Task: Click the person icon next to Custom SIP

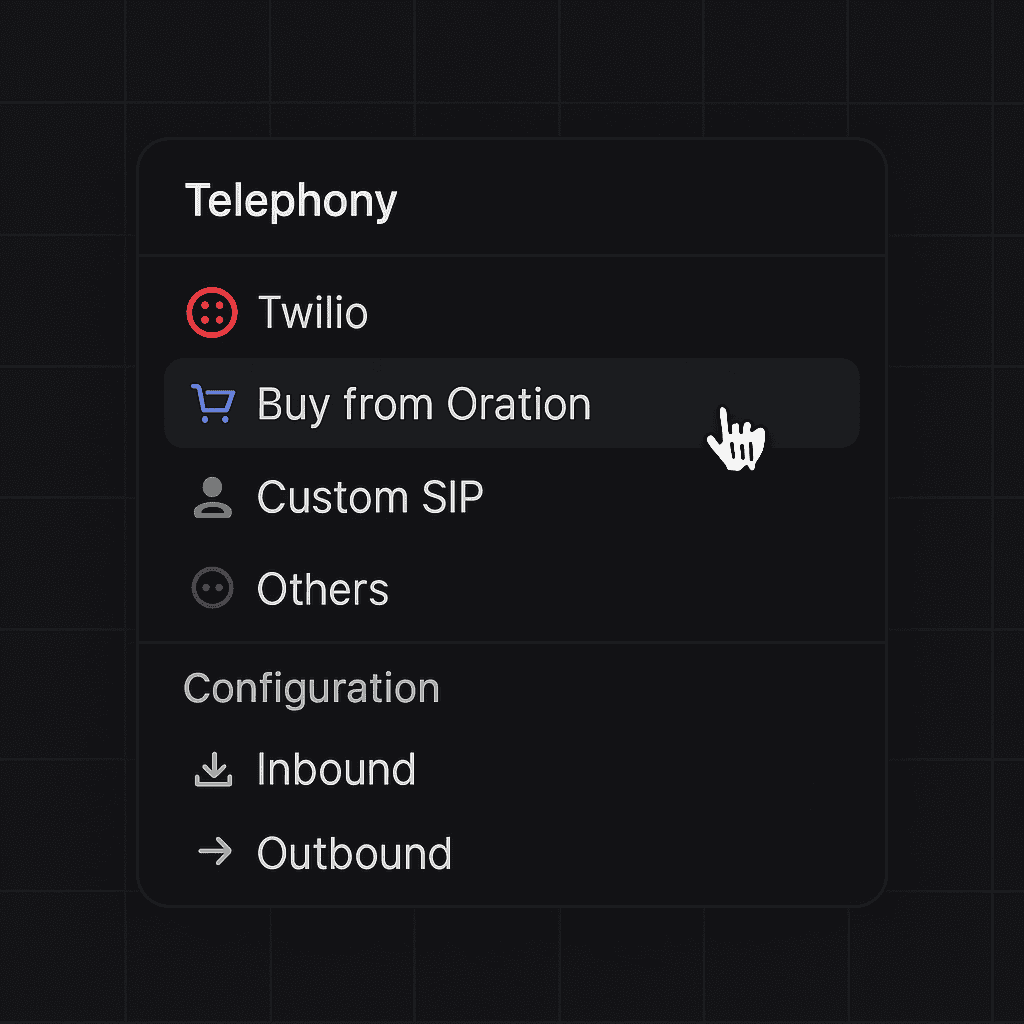Action: [211, 496]
